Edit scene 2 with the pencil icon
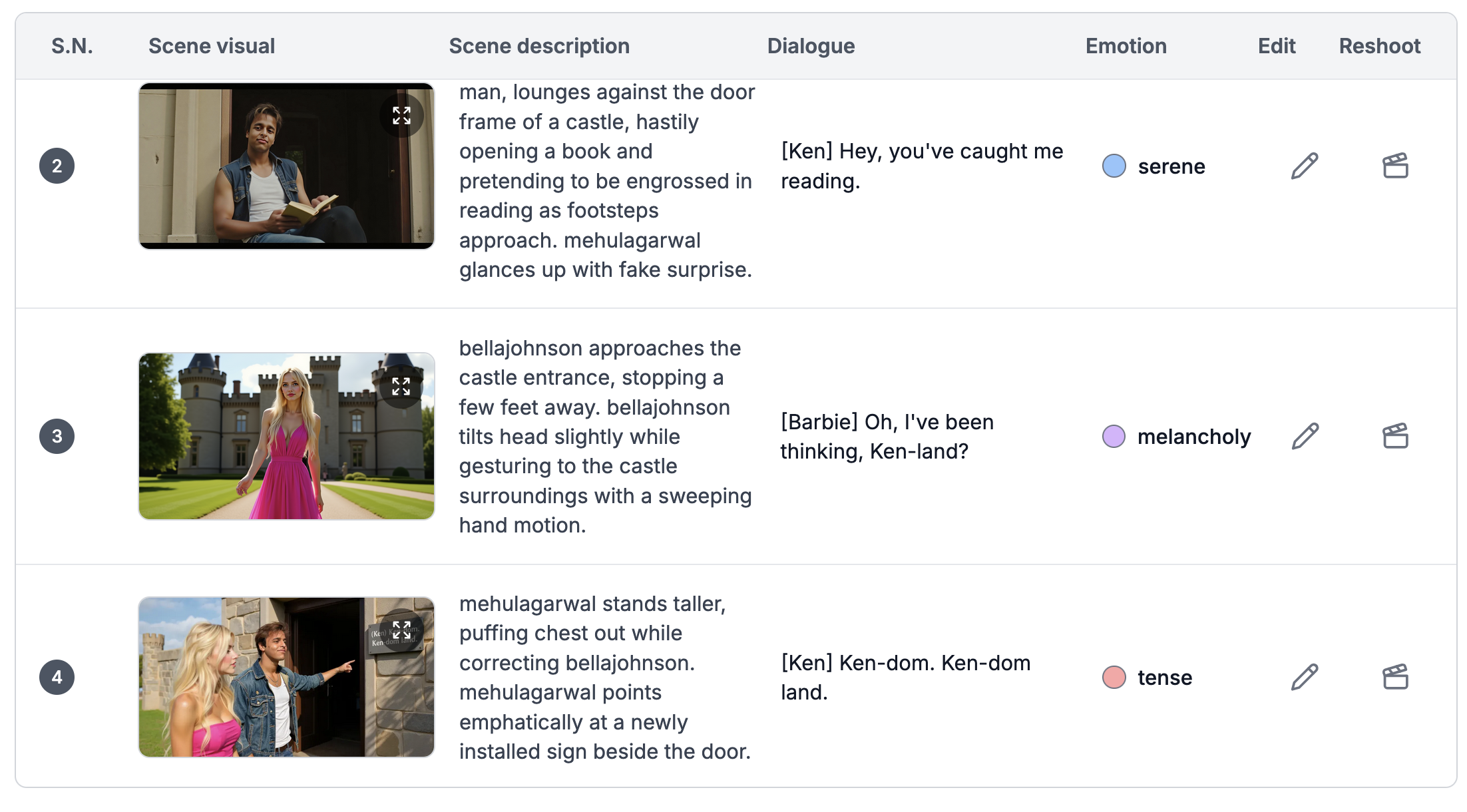This screenshot has width=1467, height=812. pos(1303,166)
